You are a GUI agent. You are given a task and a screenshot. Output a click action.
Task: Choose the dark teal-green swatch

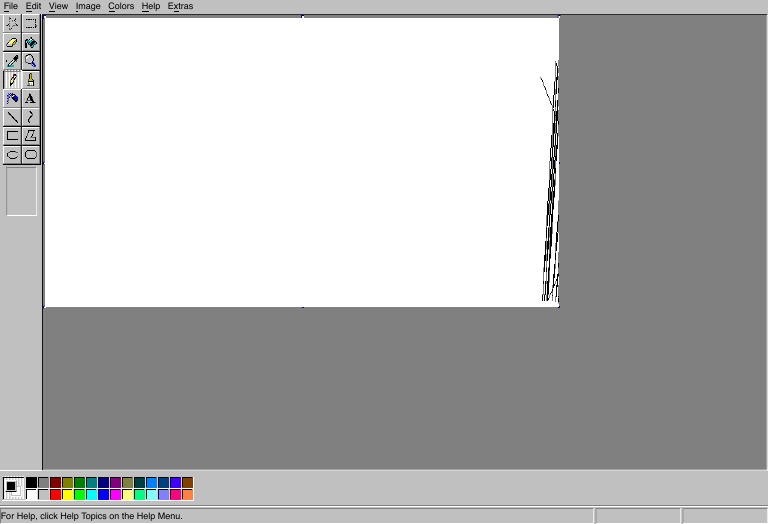[140, 483]
